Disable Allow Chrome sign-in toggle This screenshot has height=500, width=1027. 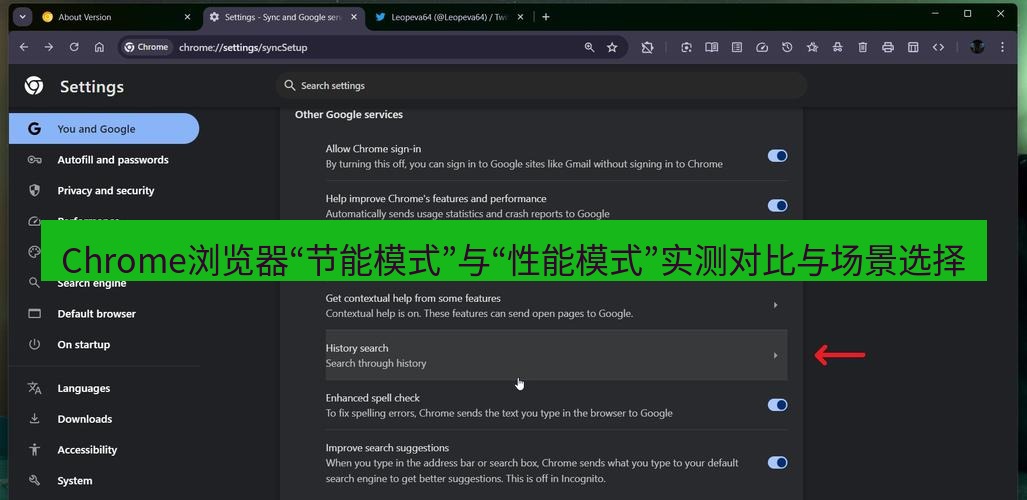tap(777, 156)
